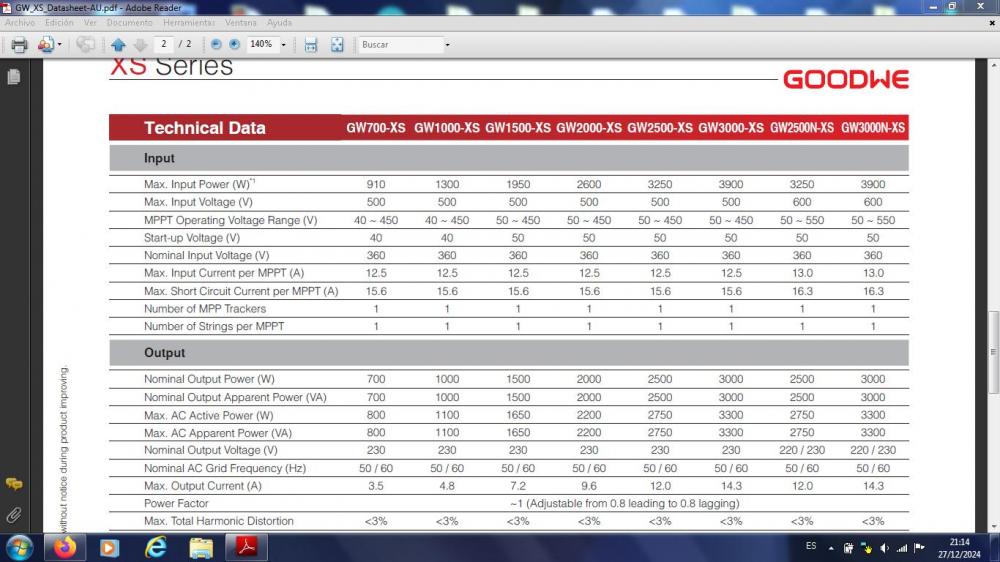Click the Max. Input Power (W) row label

[199, 184]
